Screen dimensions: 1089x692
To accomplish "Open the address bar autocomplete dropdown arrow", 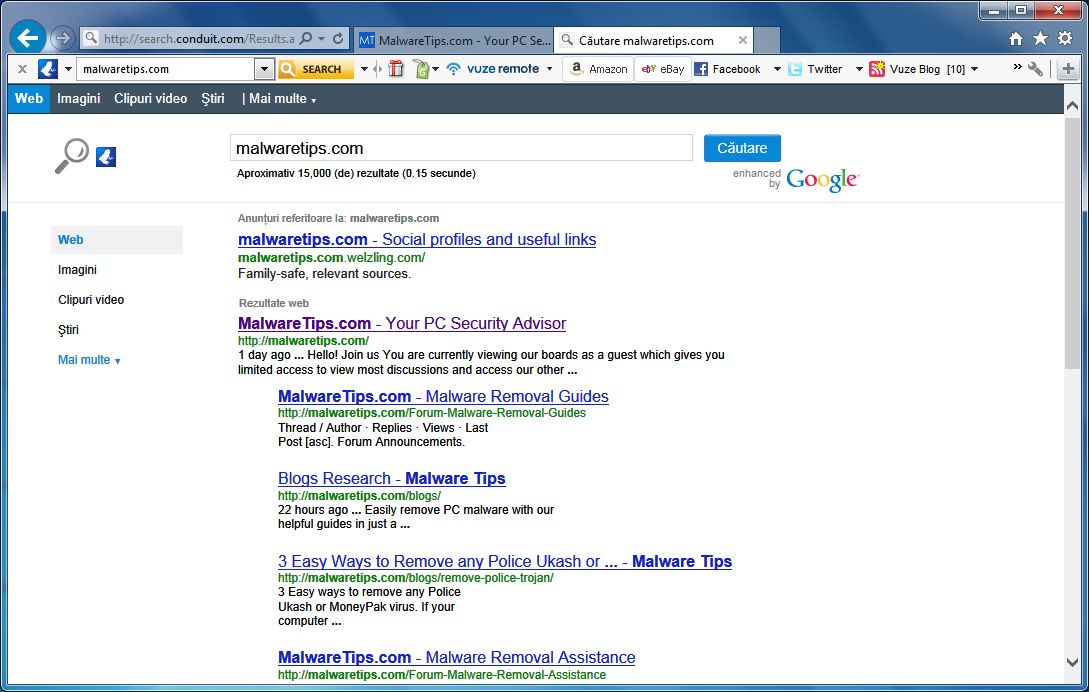I will coord(322,39).
